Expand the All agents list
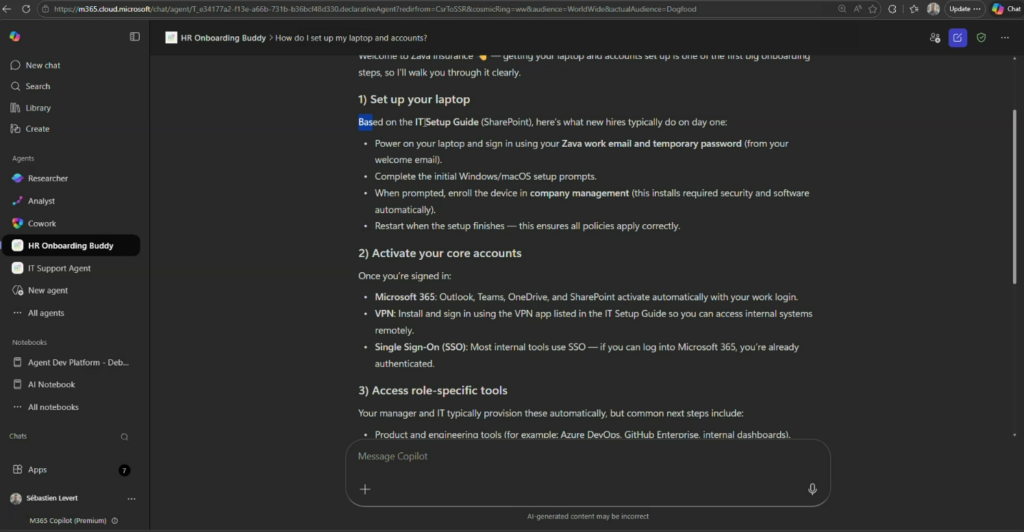The height and width of the screenshot is (532, 1024). (x=46, y=313)
